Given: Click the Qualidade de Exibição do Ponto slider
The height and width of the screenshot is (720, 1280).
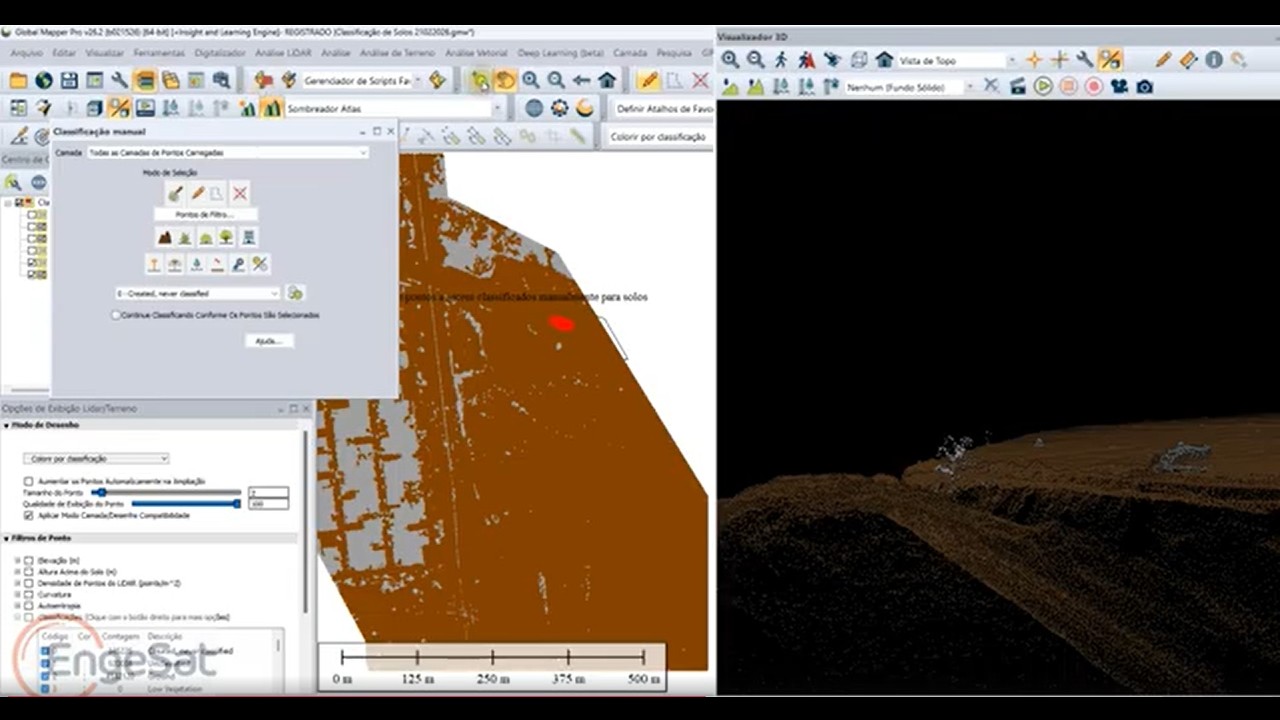Looking at the screenshot, I should (186, 504).
